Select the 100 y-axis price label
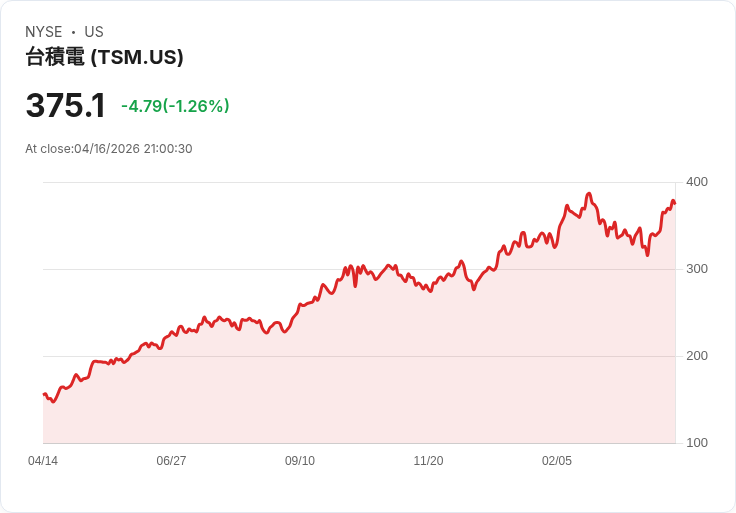736x513 pixels. tap(697, 443)
